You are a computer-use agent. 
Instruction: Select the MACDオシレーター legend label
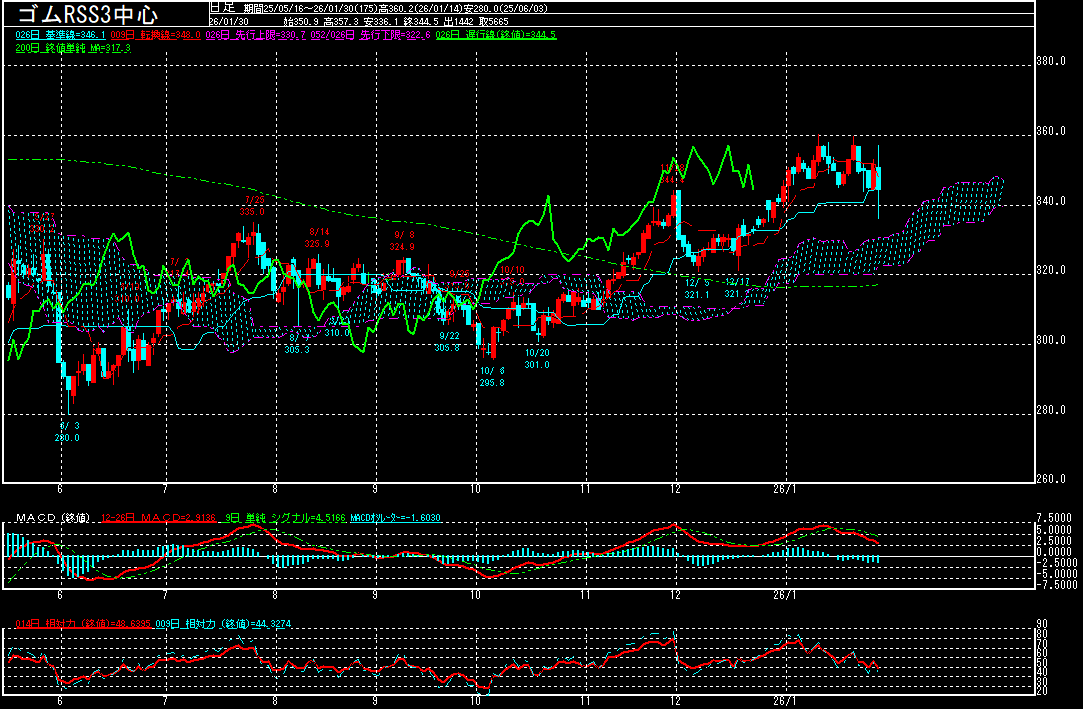point(398,518)
